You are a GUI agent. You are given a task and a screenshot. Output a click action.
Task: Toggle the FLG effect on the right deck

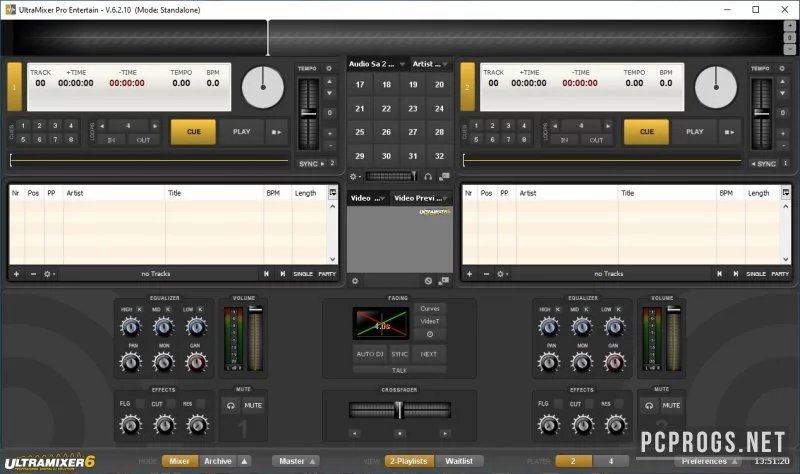(x=558, y=404)
